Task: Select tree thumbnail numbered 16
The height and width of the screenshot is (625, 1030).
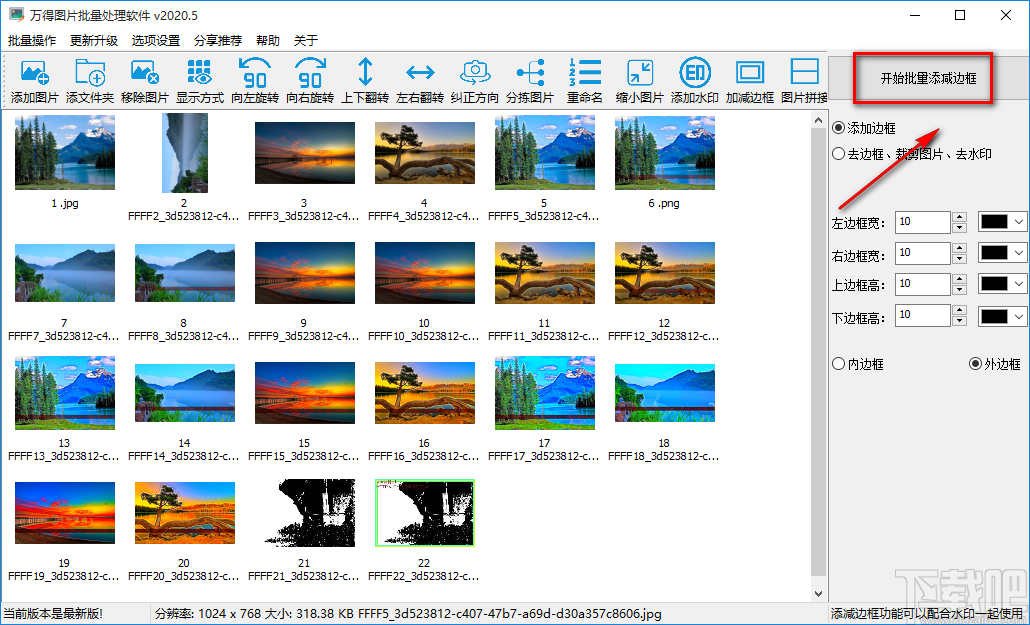Action: tap(425, 393)
